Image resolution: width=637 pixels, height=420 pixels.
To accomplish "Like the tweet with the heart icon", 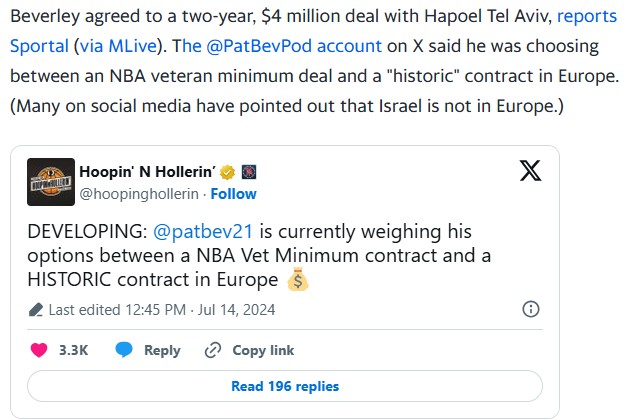I will coord(39,350).
